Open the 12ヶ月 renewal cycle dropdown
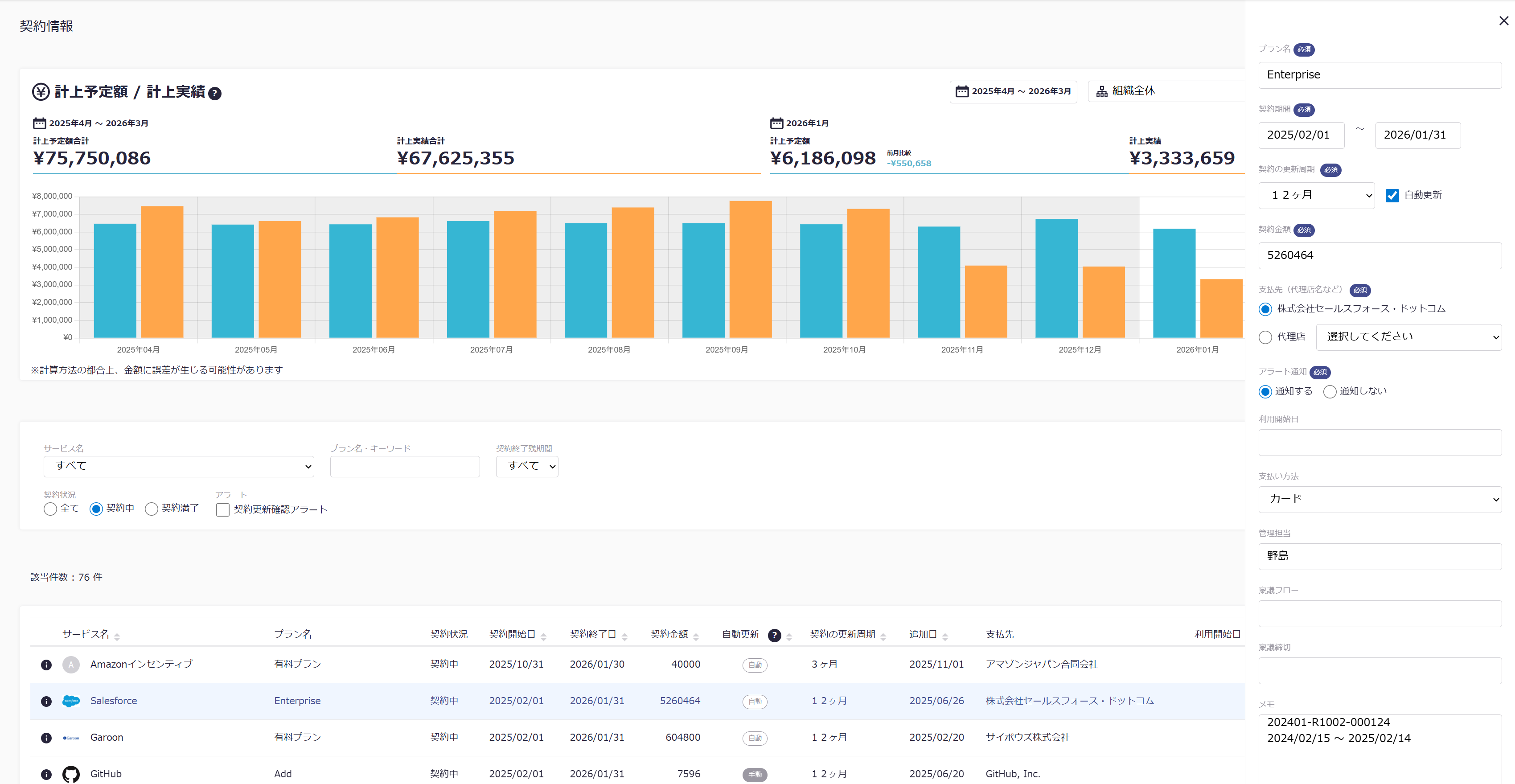This screenshot has height=784, width=1515. pos(1316,195)
